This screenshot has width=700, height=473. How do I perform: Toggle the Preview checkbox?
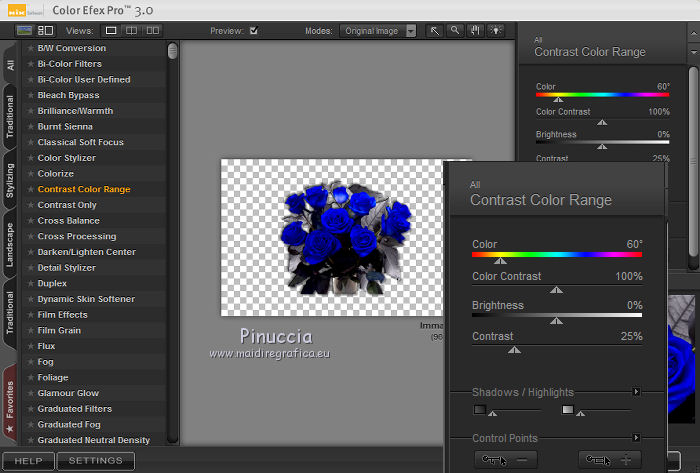pos(254,30)
